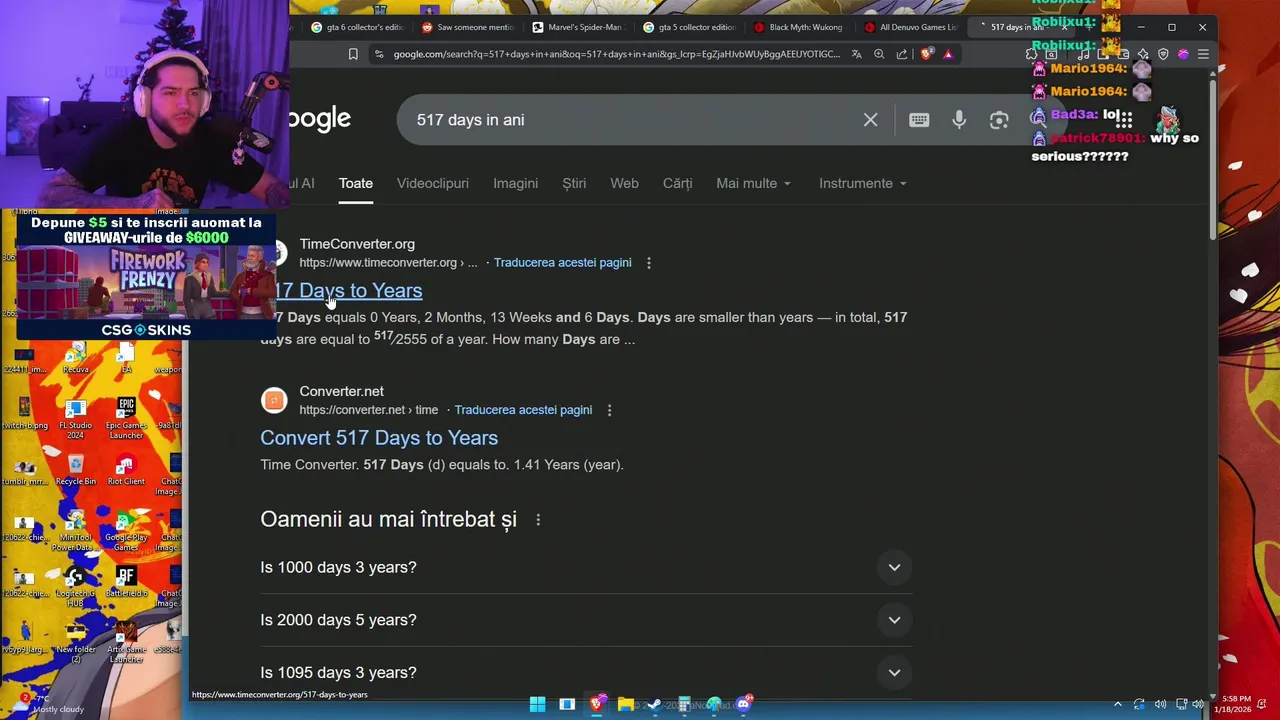Open the Brave Shields lion icon

tap(926, 54)
